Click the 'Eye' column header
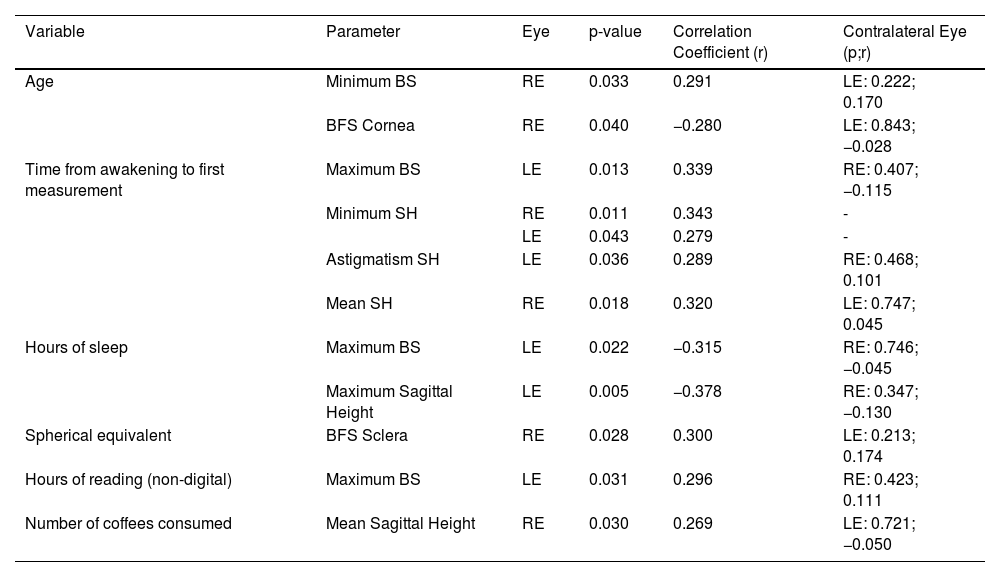 pyautogui.click(x=535, y=31)
